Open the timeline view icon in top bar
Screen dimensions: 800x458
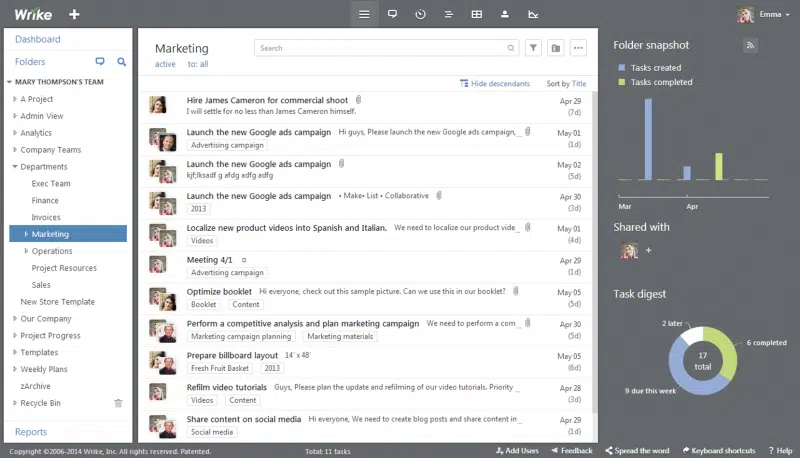pos(448,14)
